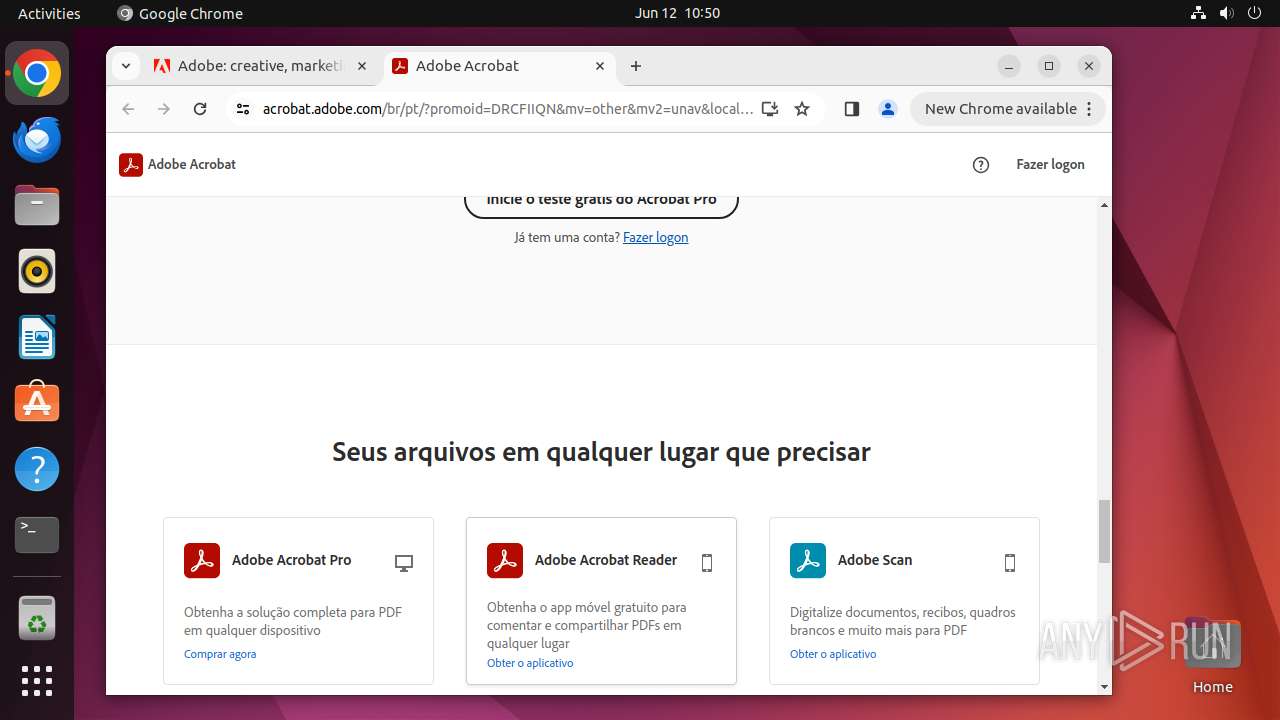Open Chrome three-dot menu
The height and width of the screenshot is (720, 1280).
coord(1090,109)
